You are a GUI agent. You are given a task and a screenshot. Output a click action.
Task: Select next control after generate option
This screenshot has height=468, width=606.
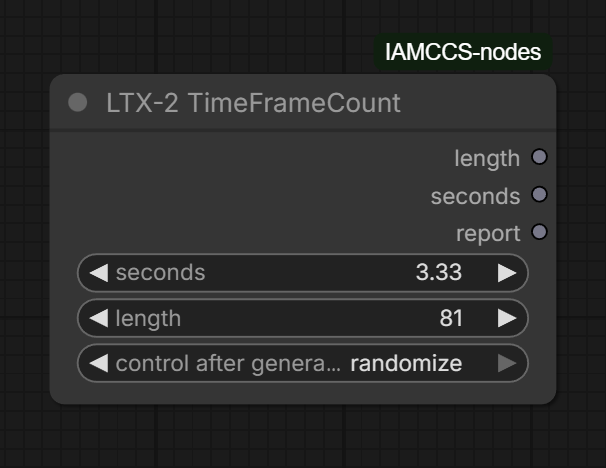pos(507,363)
